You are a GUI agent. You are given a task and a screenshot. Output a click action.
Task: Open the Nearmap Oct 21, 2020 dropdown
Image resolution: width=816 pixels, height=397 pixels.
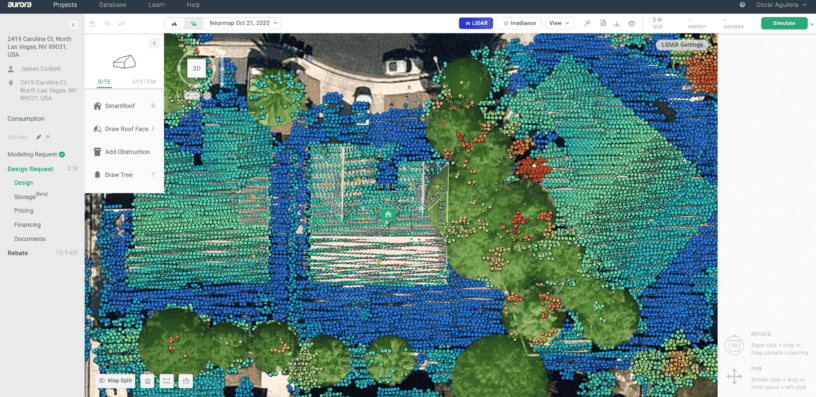coord(243,23)
